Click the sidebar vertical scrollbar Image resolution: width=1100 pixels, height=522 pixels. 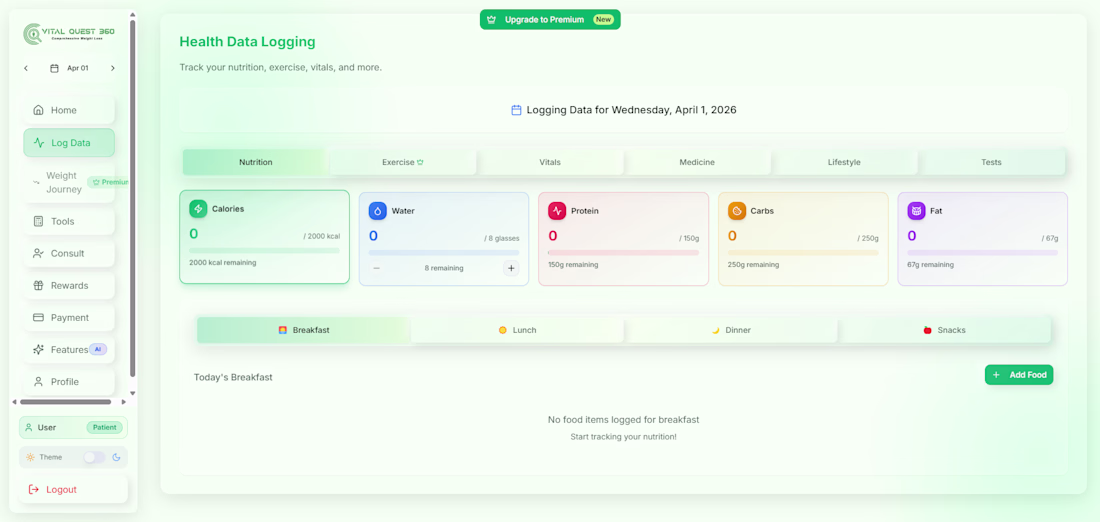click(x=133, y=200)
